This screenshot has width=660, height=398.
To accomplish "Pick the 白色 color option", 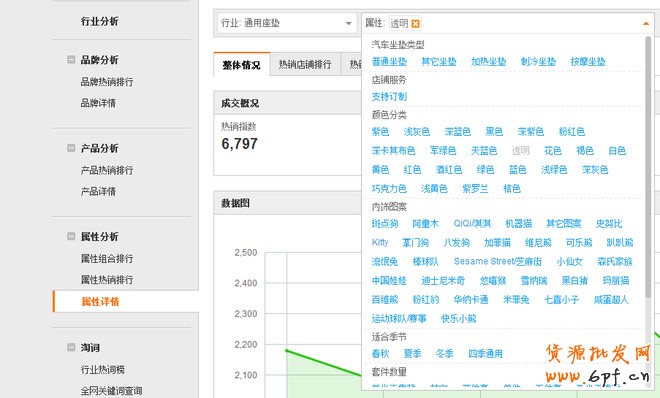I will (617, 150).
